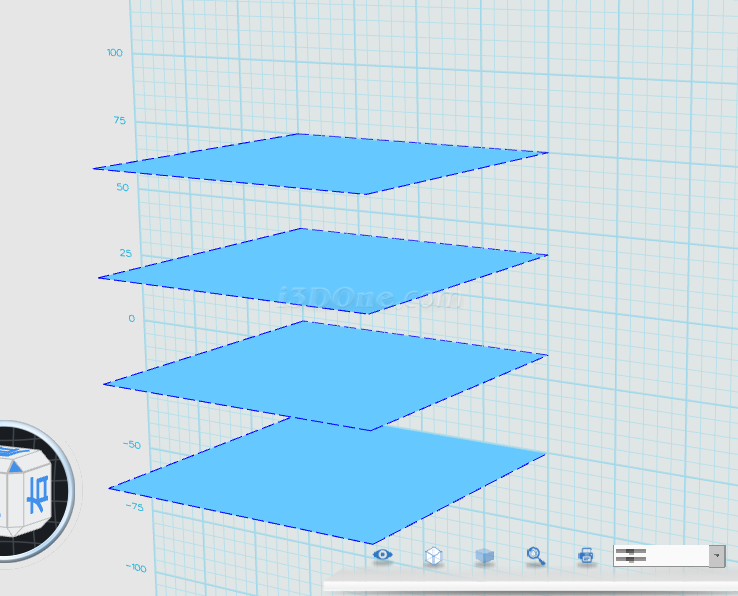Viewport: 738px width, 596px height.
Task: Click the magnifier zoom-to-fit icon
Action: (x=536, y=555)
